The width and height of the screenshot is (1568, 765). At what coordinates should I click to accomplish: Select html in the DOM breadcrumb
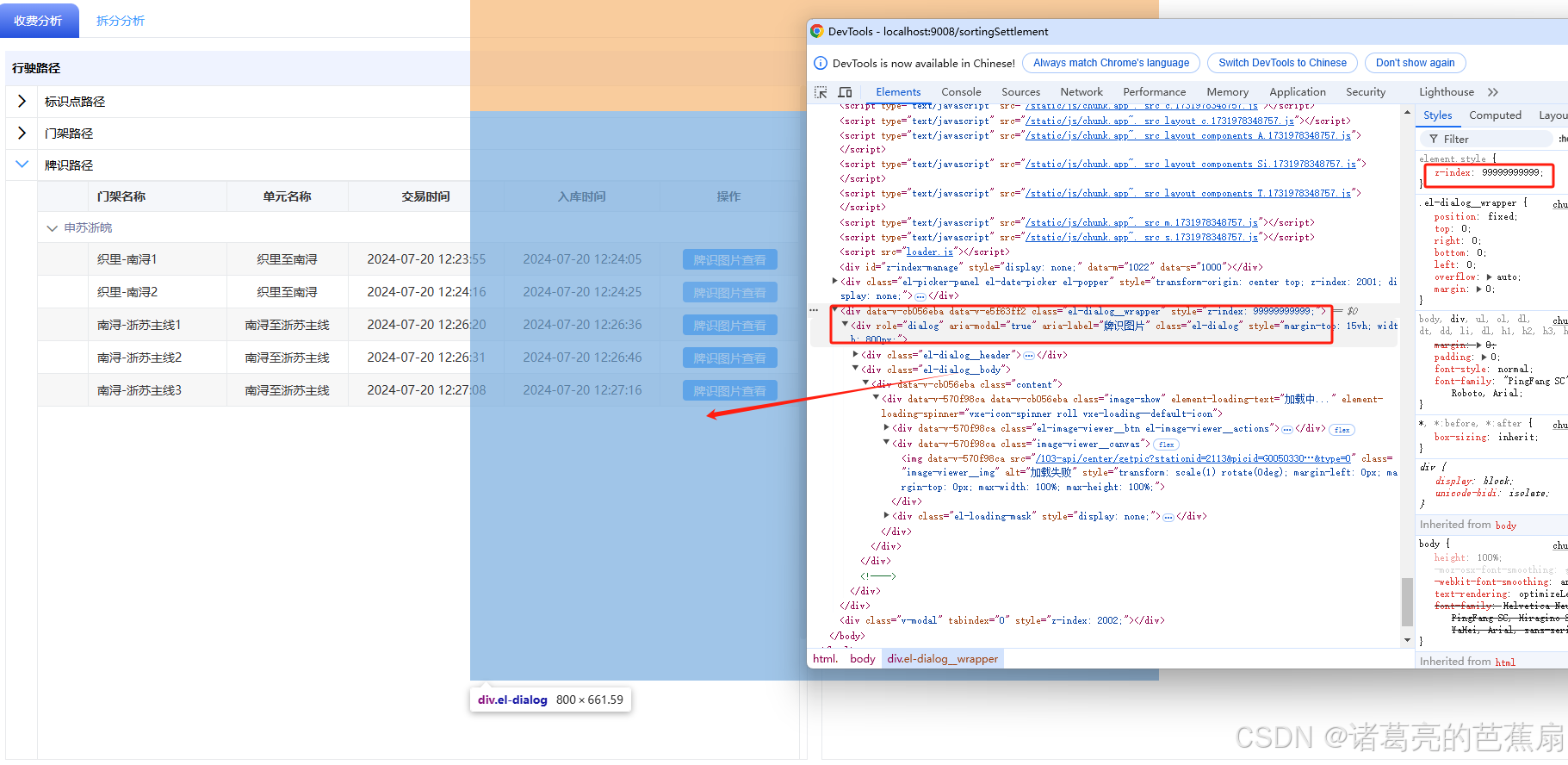point(825,659)
